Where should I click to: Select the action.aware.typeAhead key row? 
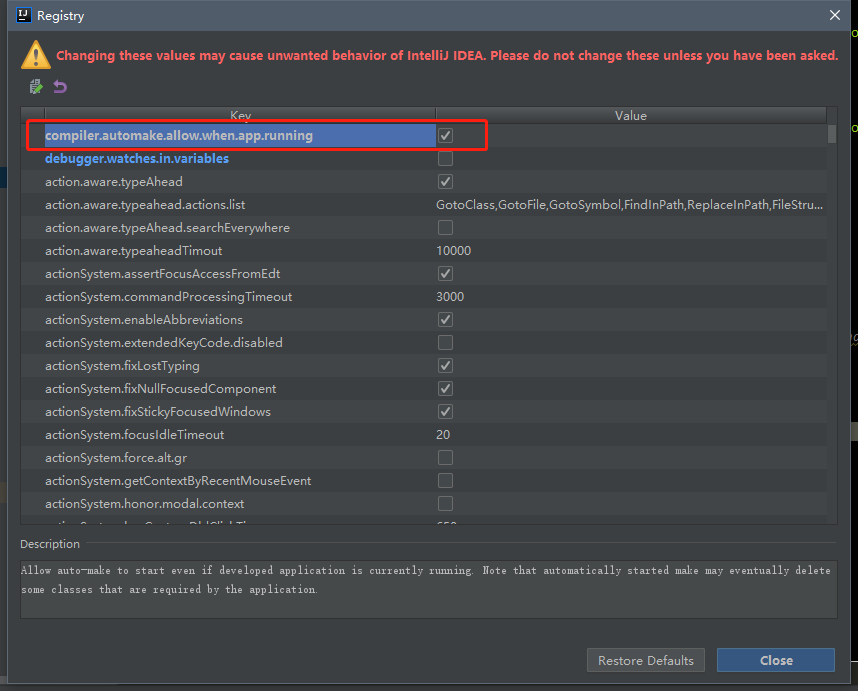coord(114,181)
